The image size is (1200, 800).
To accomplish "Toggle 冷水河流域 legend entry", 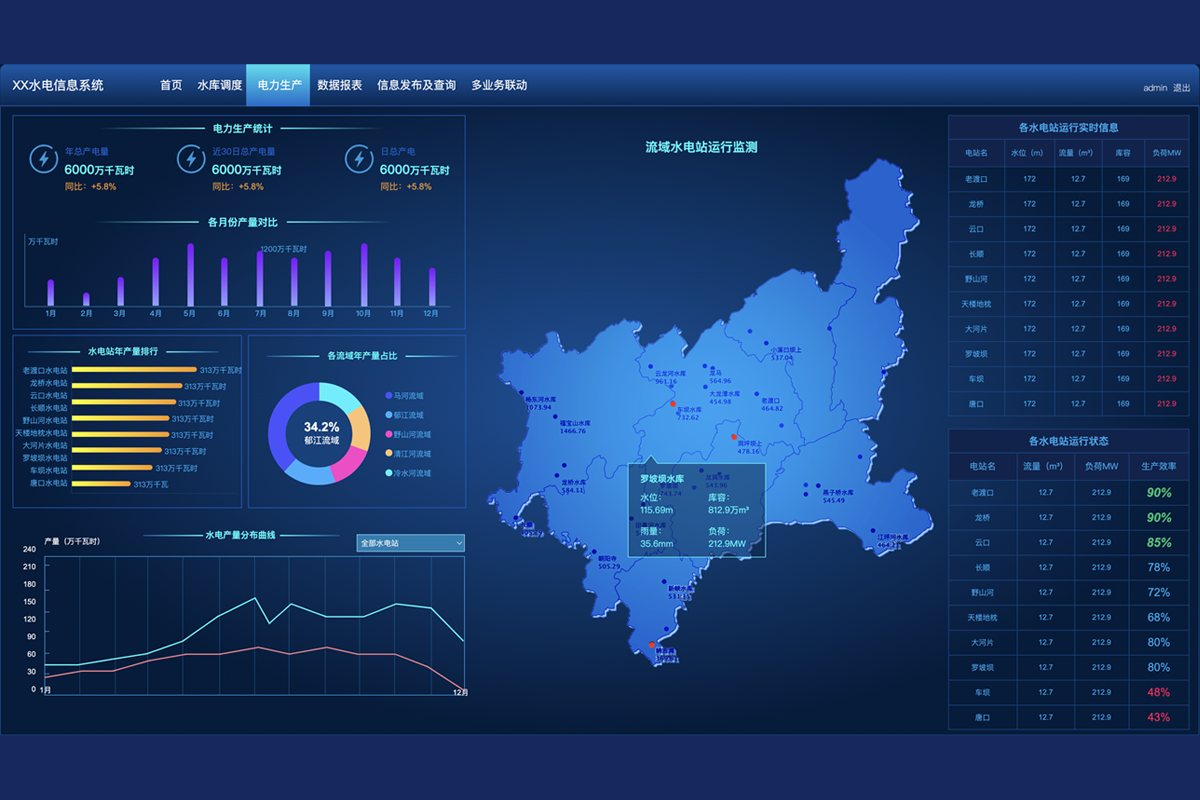I will (x=409, y=473).
